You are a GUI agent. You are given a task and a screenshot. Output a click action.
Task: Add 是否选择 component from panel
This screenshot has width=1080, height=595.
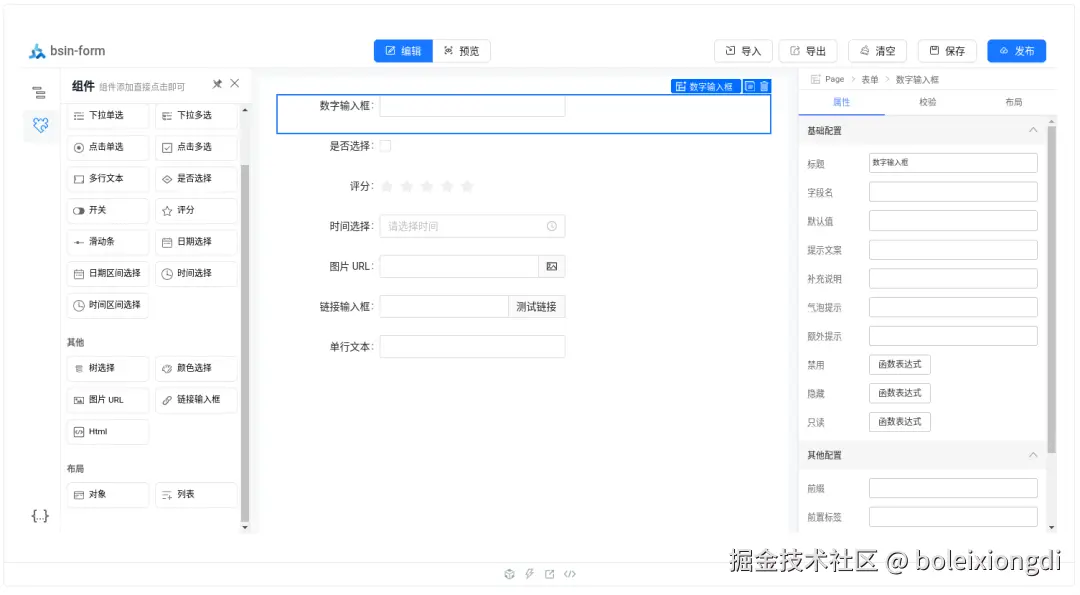coord(196,179)
